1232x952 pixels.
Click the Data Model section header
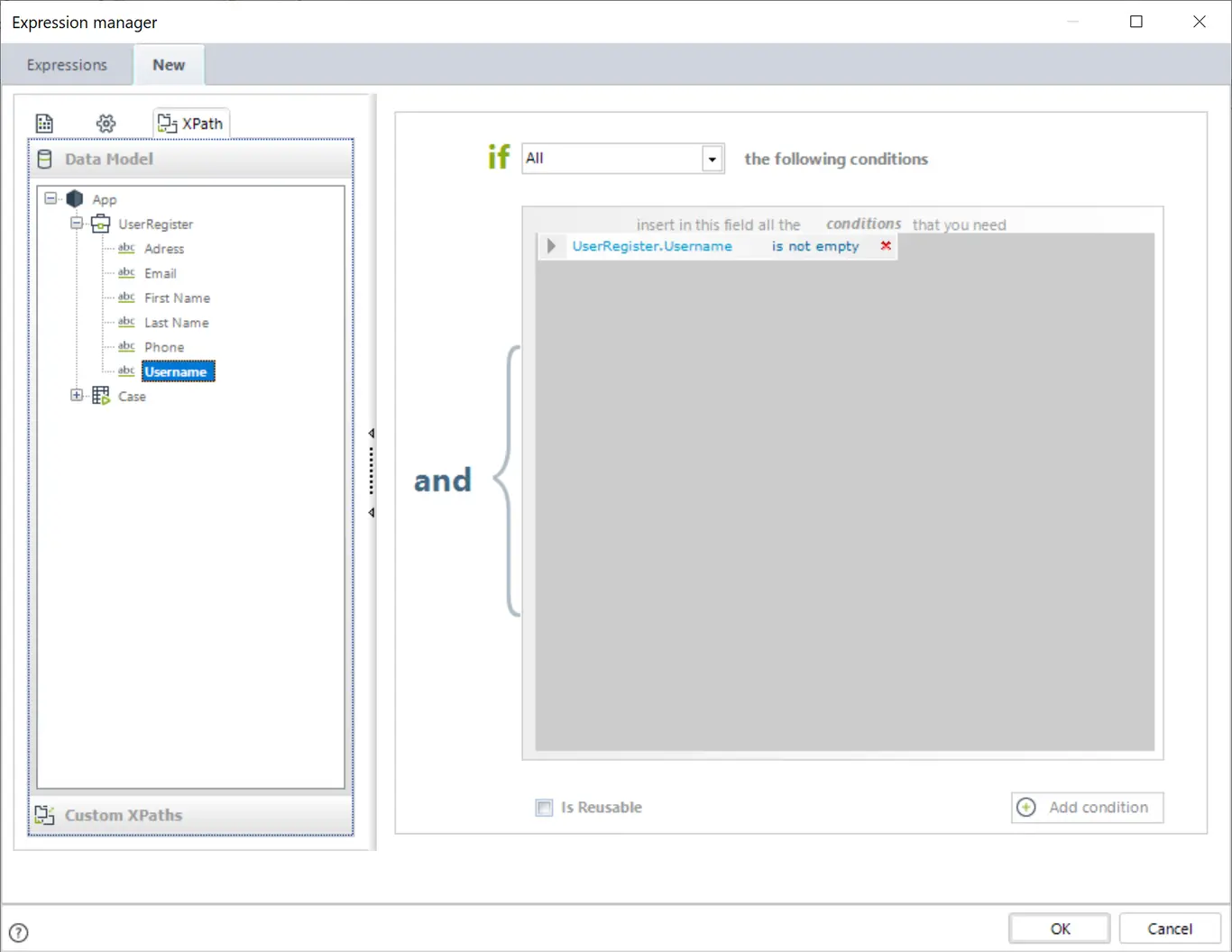click(190, 159)
